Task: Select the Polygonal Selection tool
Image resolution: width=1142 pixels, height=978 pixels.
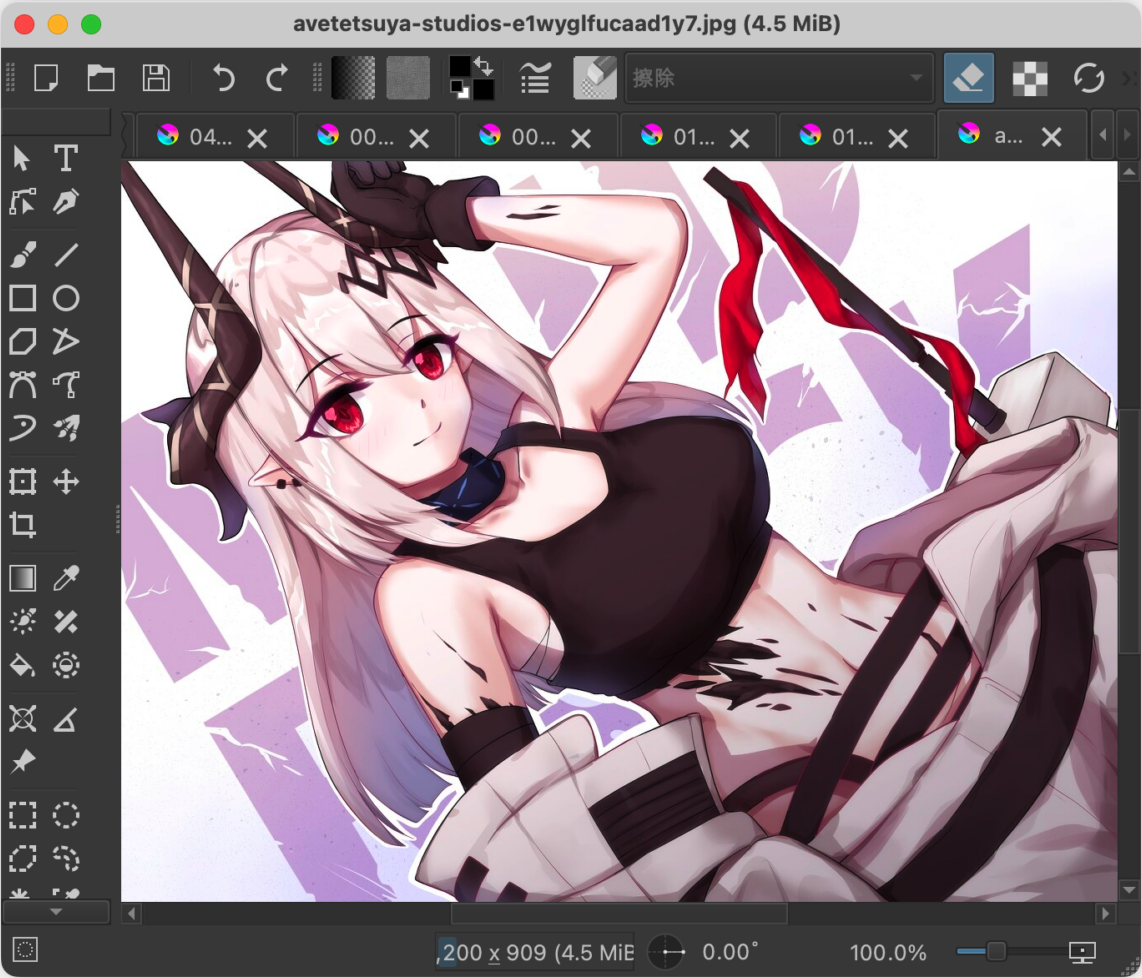Action: [x=22, y=859]
